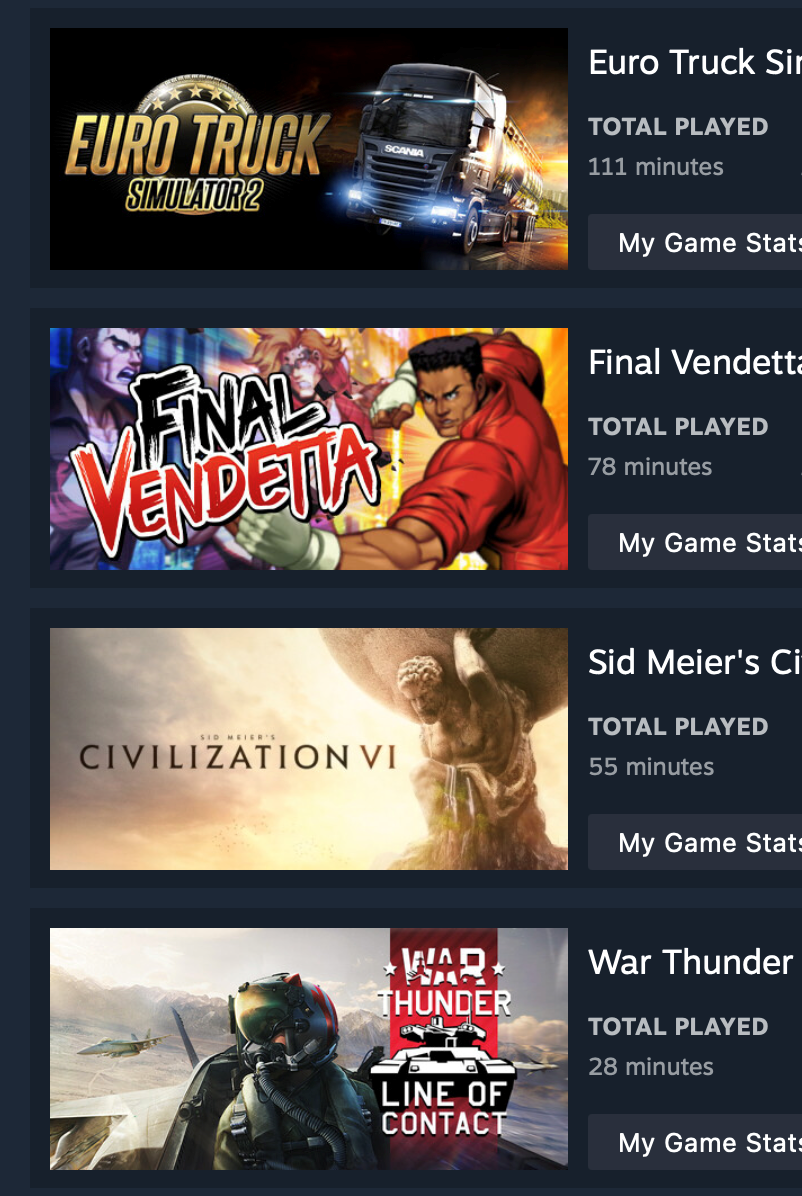Viewport: 802px width, 1196px height.
Task: Open the War Thunder Line of Contact banner
Action: point(308,1049)
